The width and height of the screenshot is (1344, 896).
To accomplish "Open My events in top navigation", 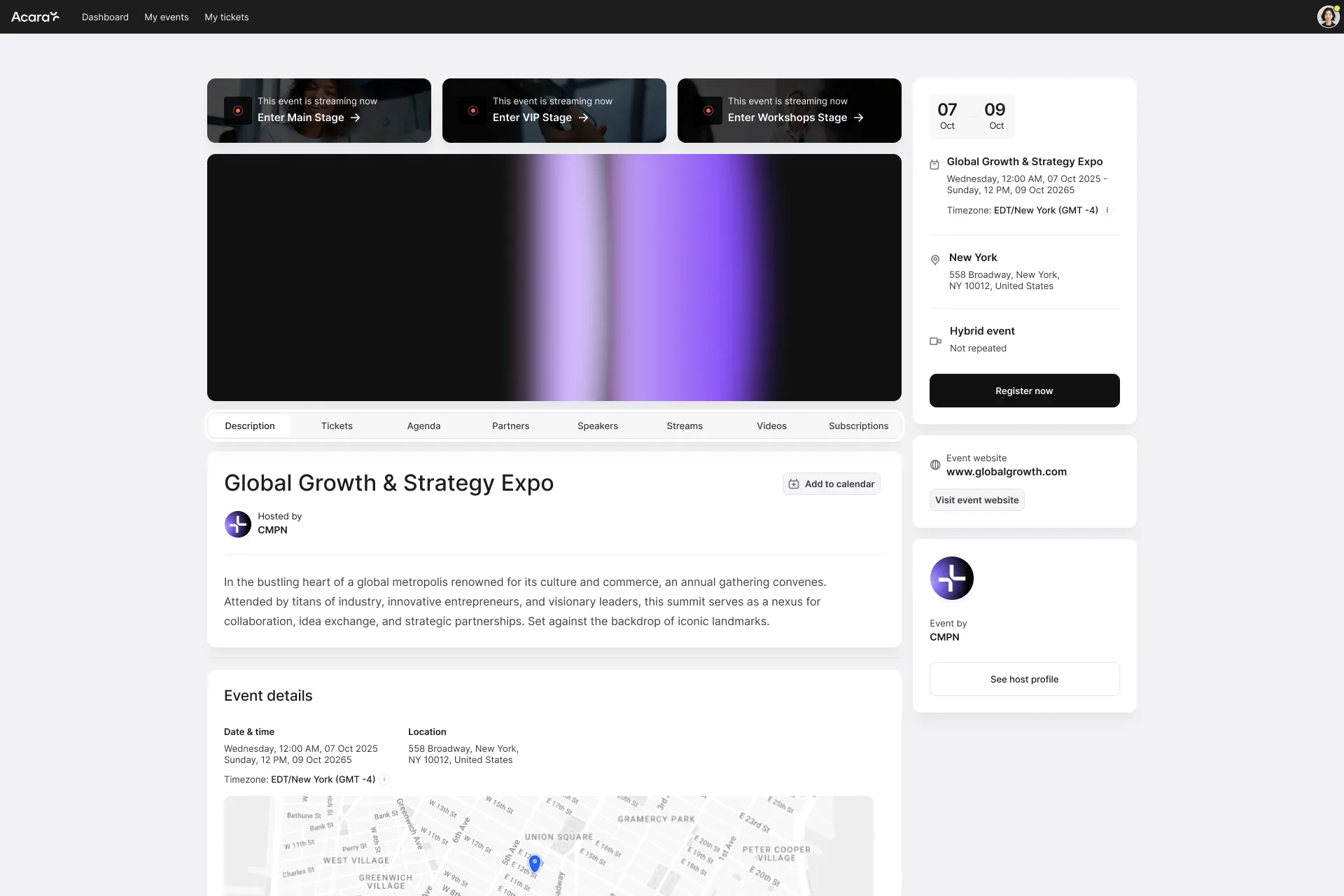I will pyautogui.click(x=167, y=17).
